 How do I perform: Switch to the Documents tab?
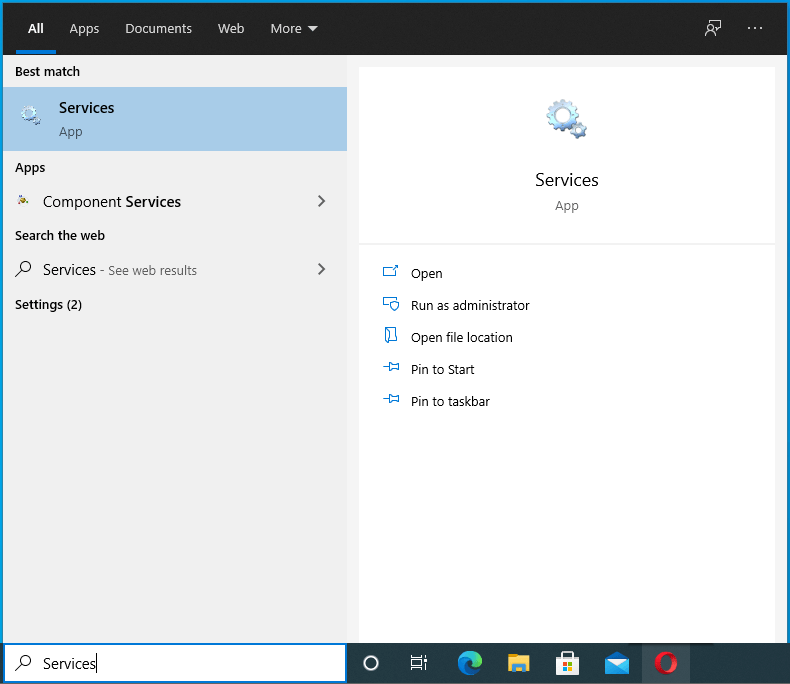coord(158,28)
